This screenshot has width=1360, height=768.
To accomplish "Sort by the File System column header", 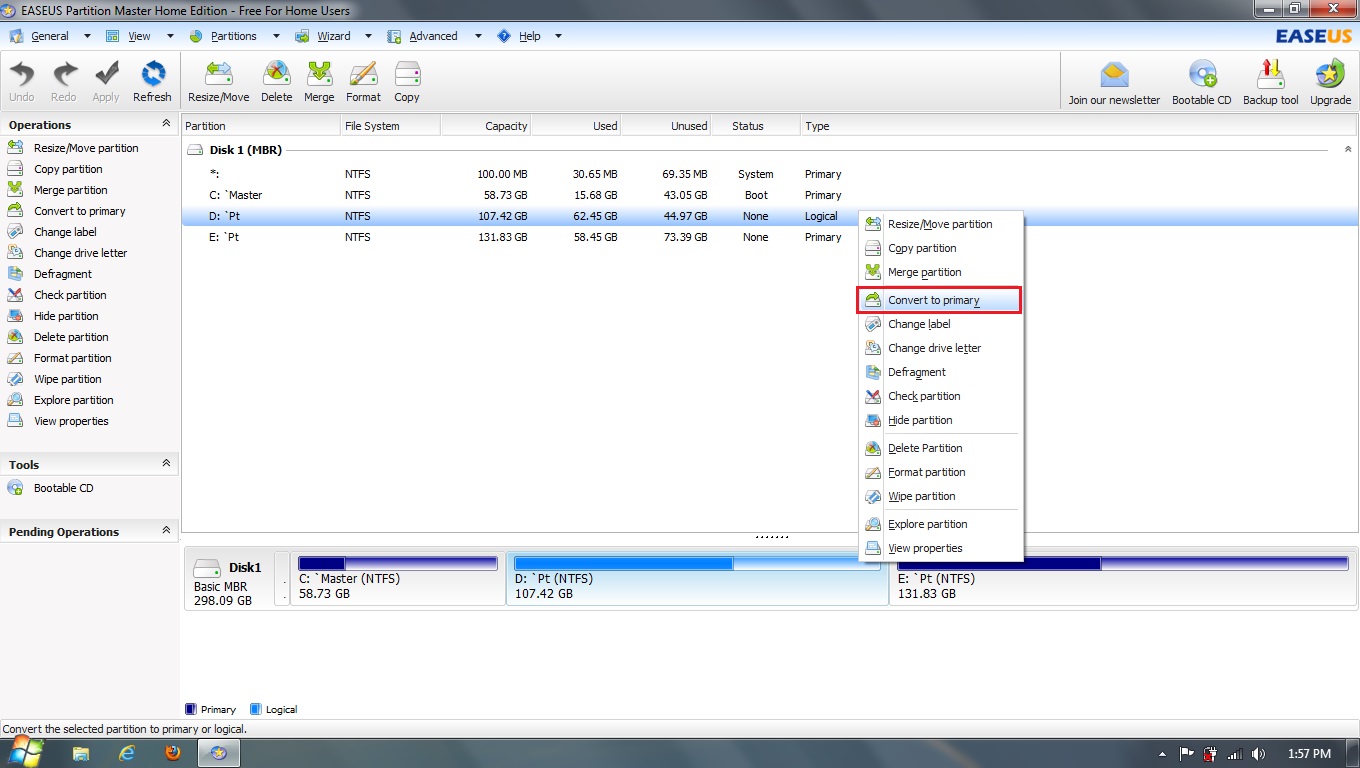I will (x=390, y=126).
